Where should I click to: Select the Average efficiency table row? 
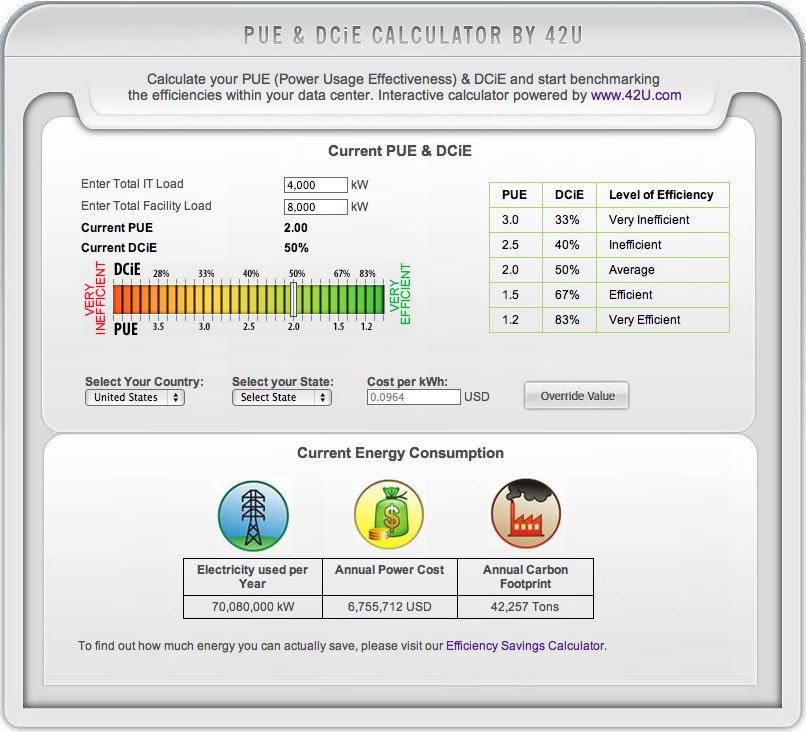(x=609, y=270)
